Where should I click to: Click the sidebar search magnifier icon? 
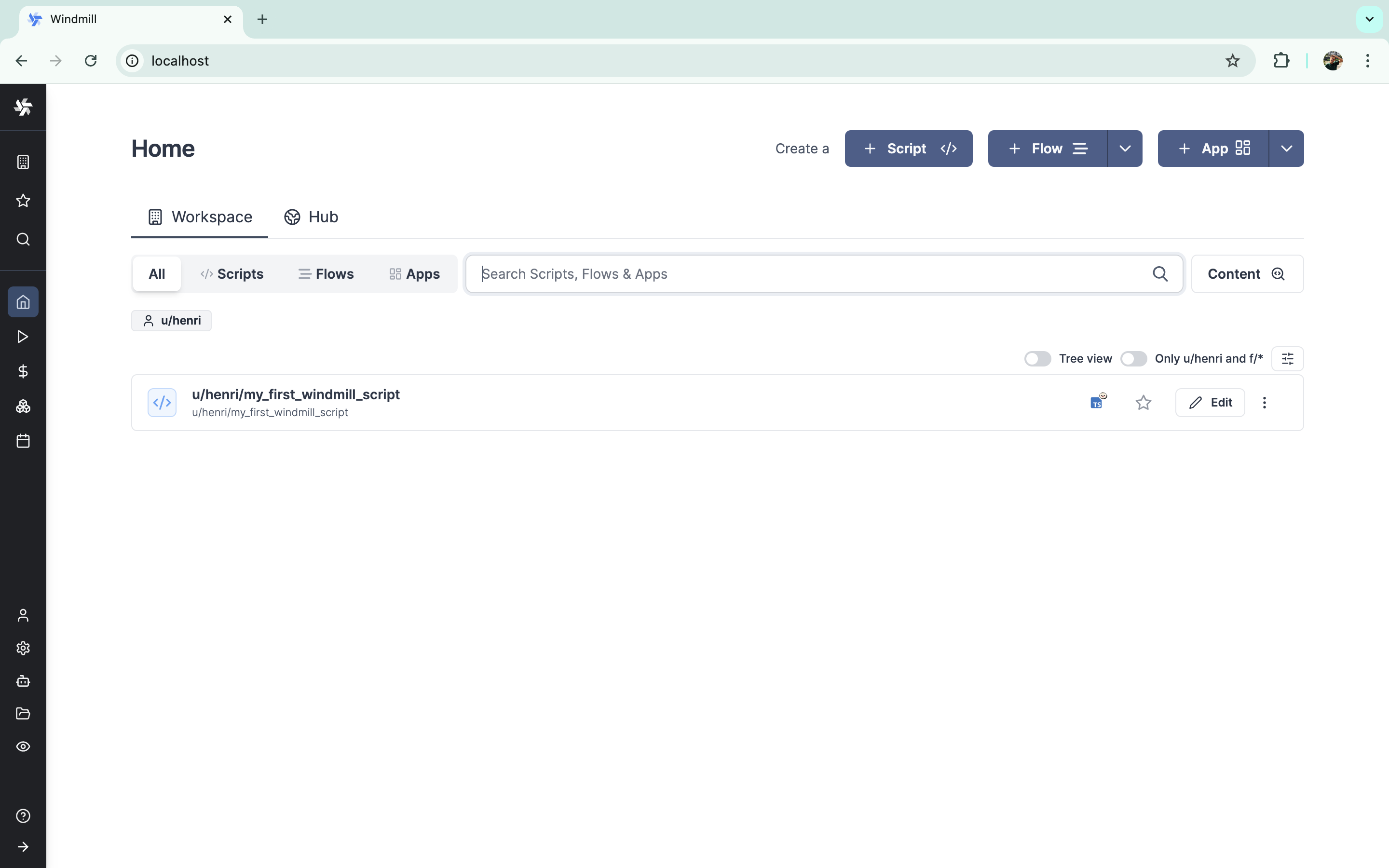pos(23,239)
